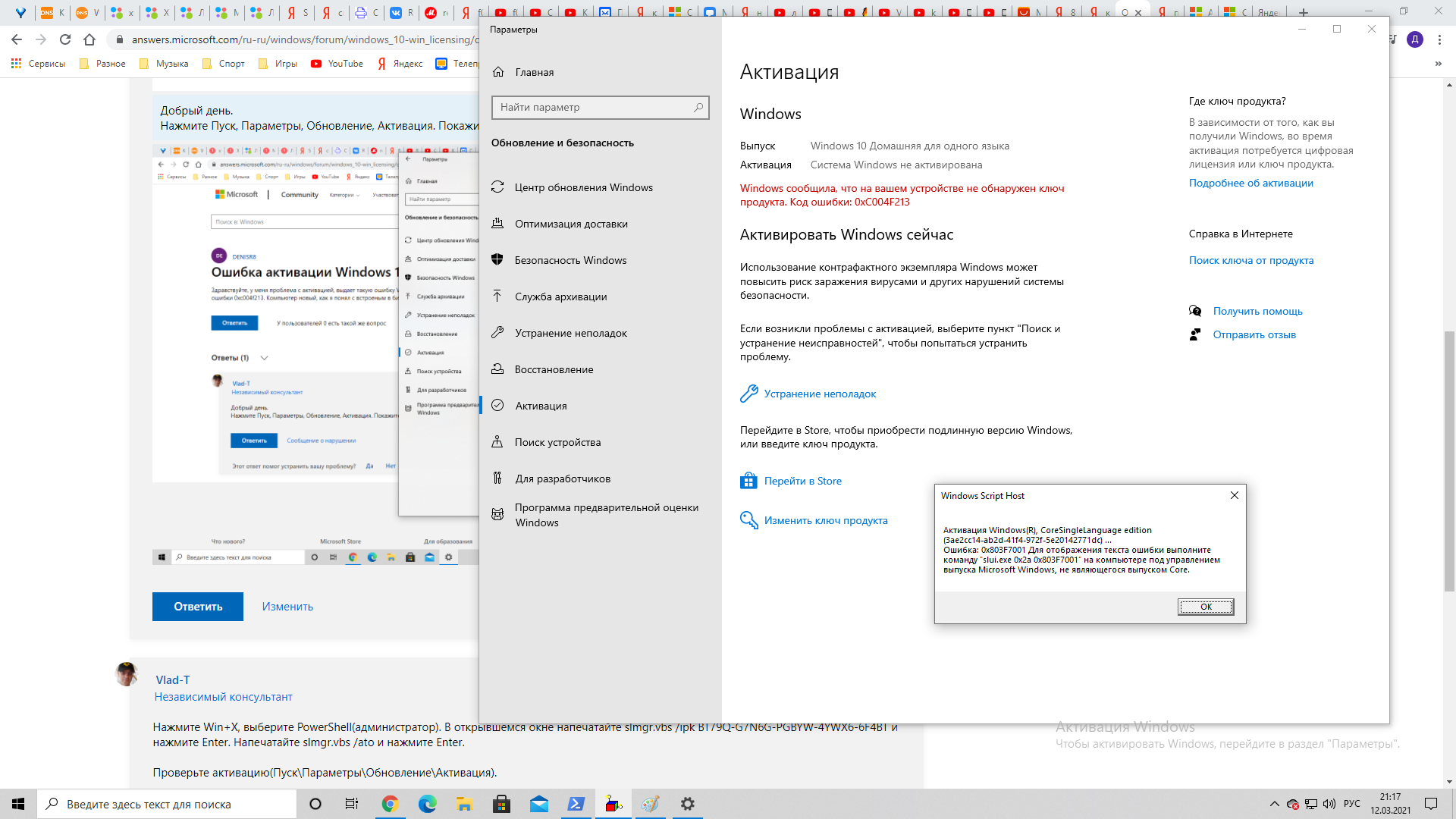Click Отправить отзыв link
Viewport: 1456px width, 819px height.
(1254, 334)
